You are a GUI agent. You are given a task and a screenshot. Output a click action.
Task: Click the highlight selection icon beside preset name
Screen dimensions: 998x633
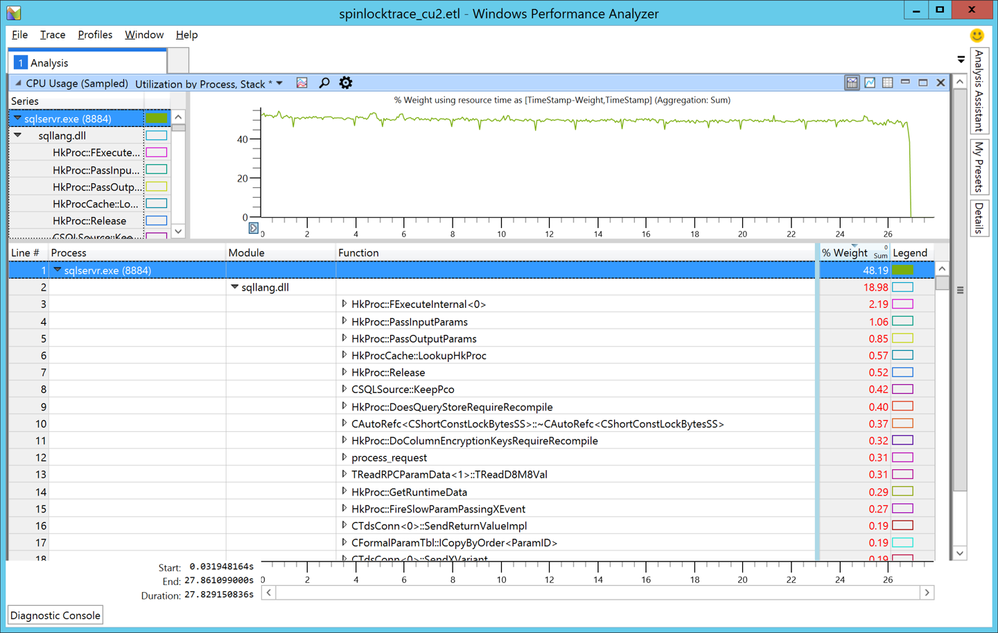(x=302, y=83)
